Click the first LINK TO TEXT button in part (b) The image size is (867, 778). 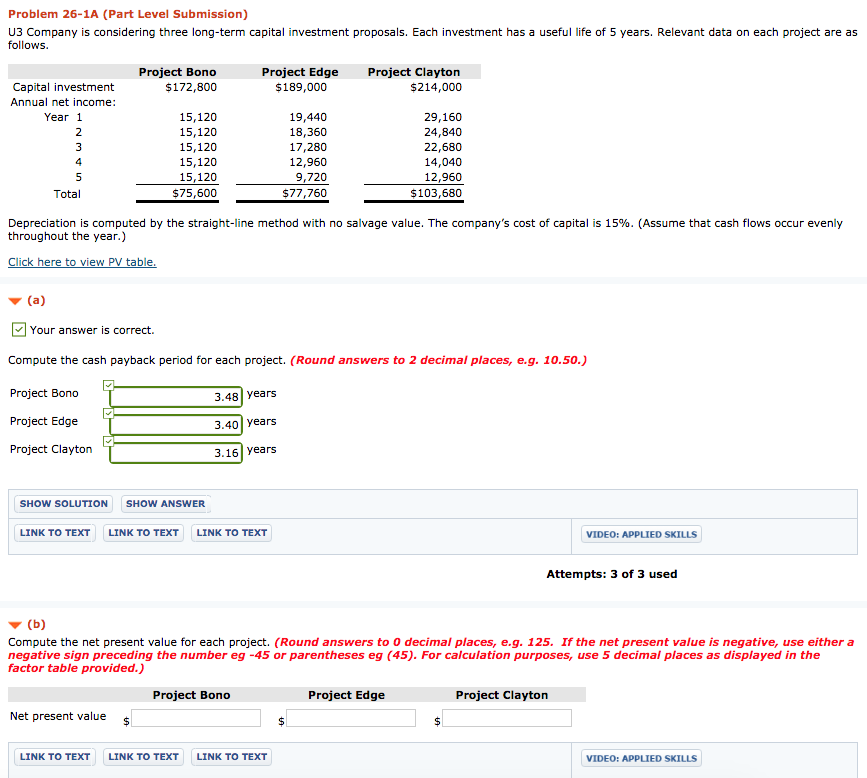coord(54,756)
